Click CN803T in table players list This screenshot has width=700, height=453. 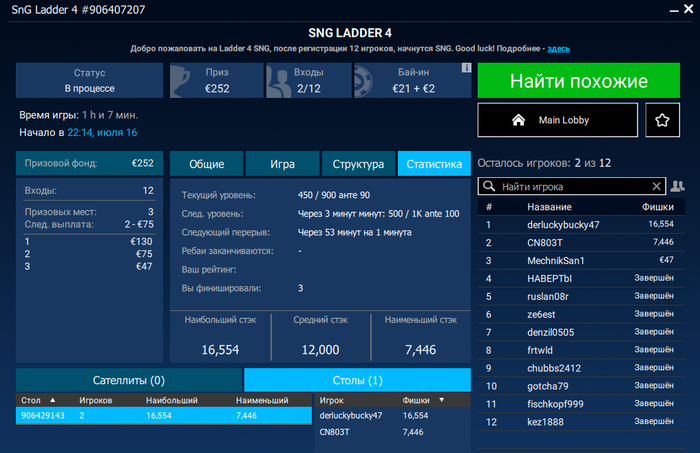(334, 432)
